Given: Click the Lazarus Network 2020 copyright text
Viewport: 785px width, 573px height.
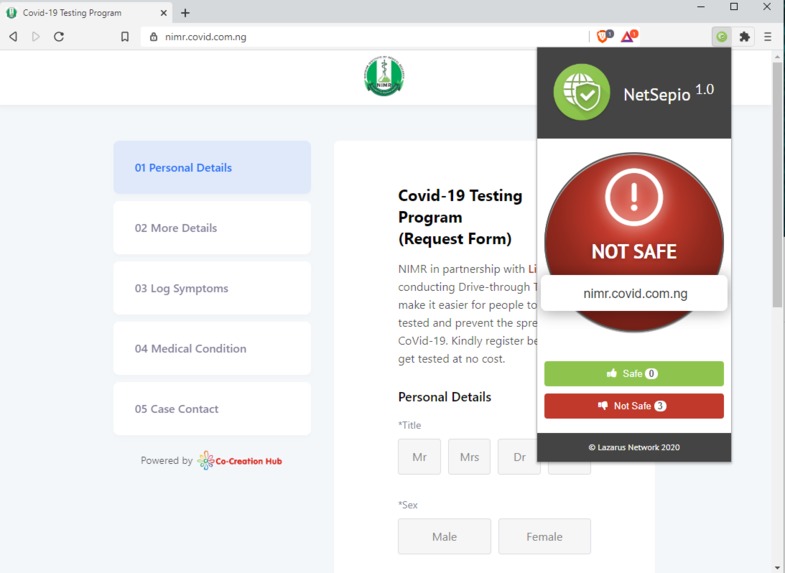Looking at the screenshot, I should [x=634, y=447].
